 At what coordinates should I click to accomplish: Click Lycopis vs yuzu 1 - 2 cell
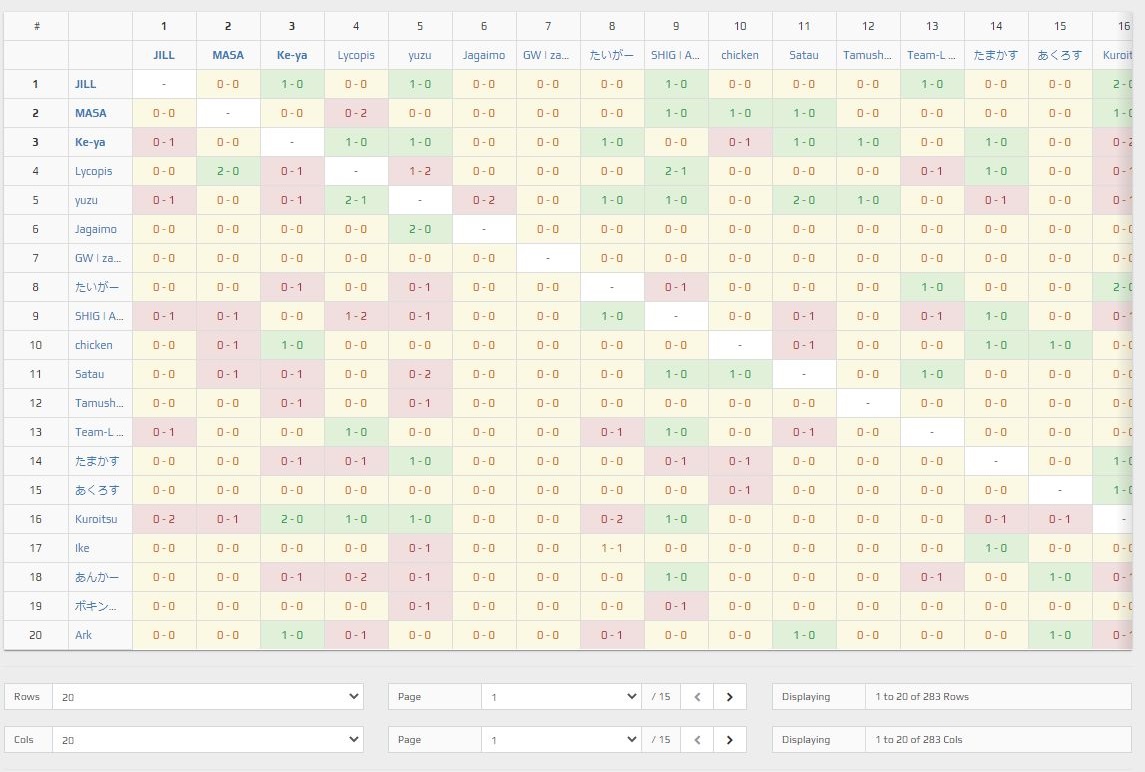tap(420, 171)
